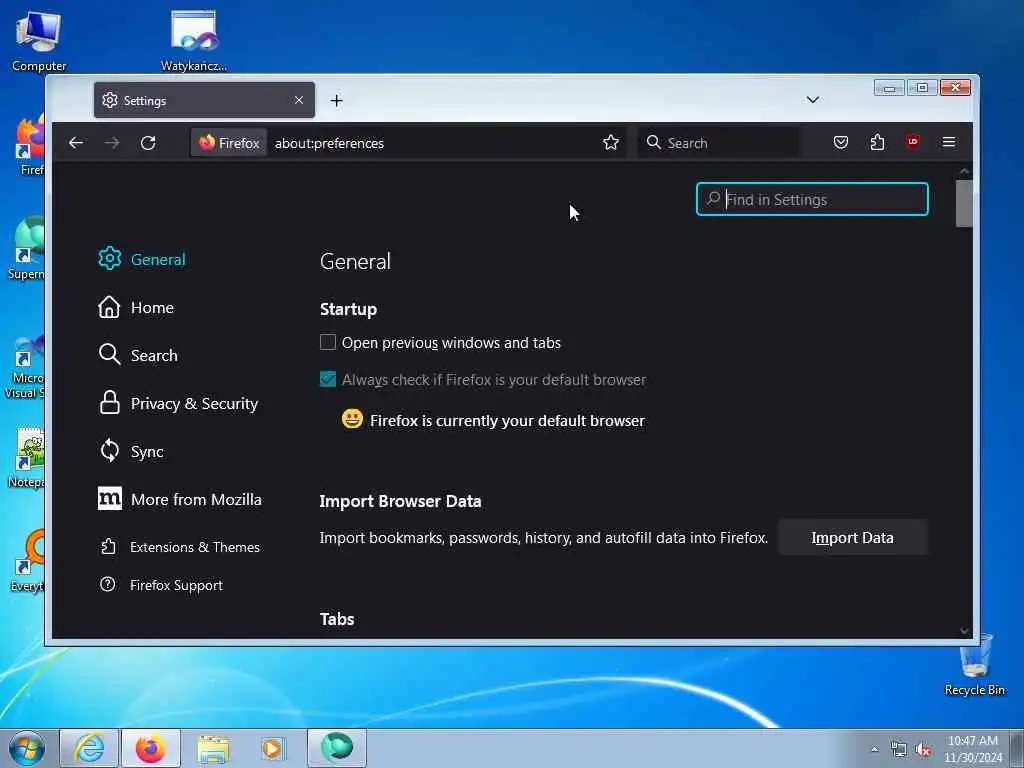Click the scrollbar down arrow
This screenshot has width=1024, height=768.
964,630
